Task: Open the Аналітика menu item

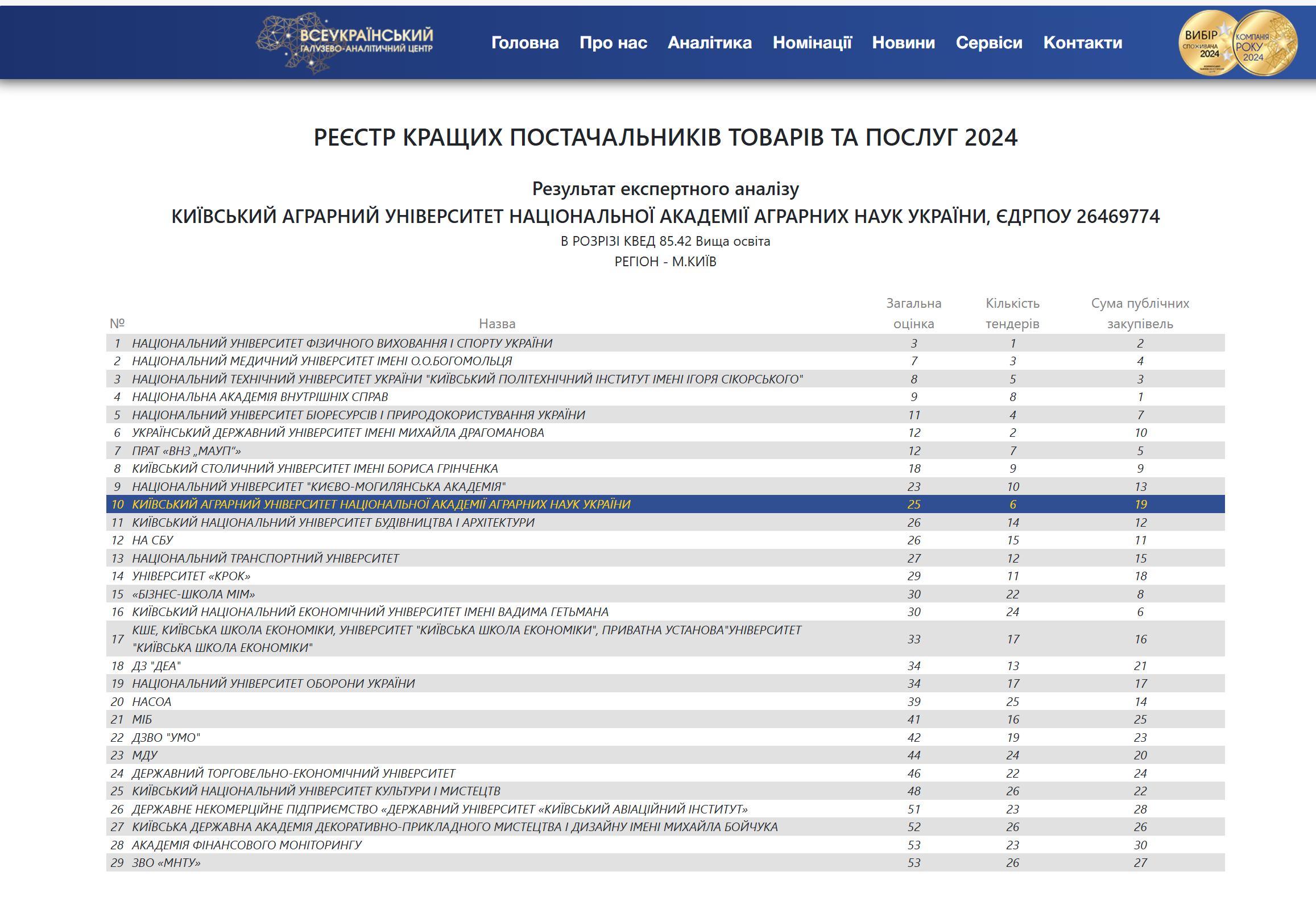Action: (710, 42)
